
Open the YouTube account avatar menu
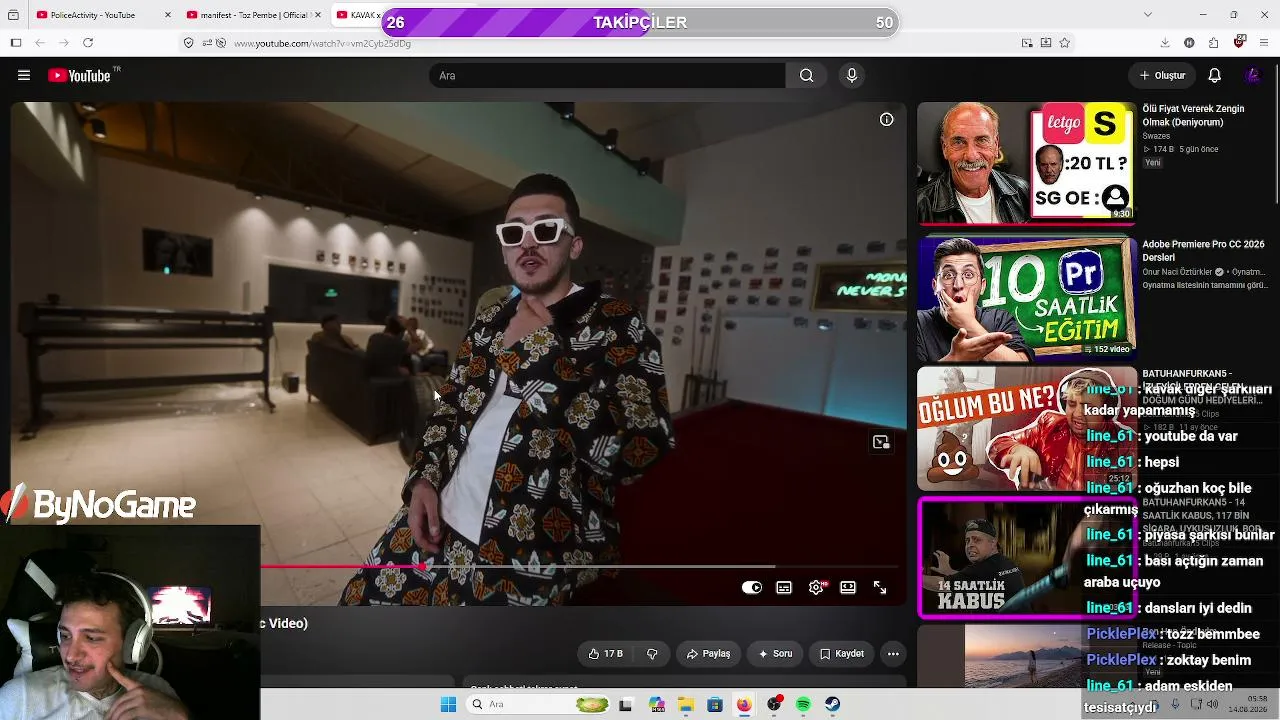tap(1253, 76)
